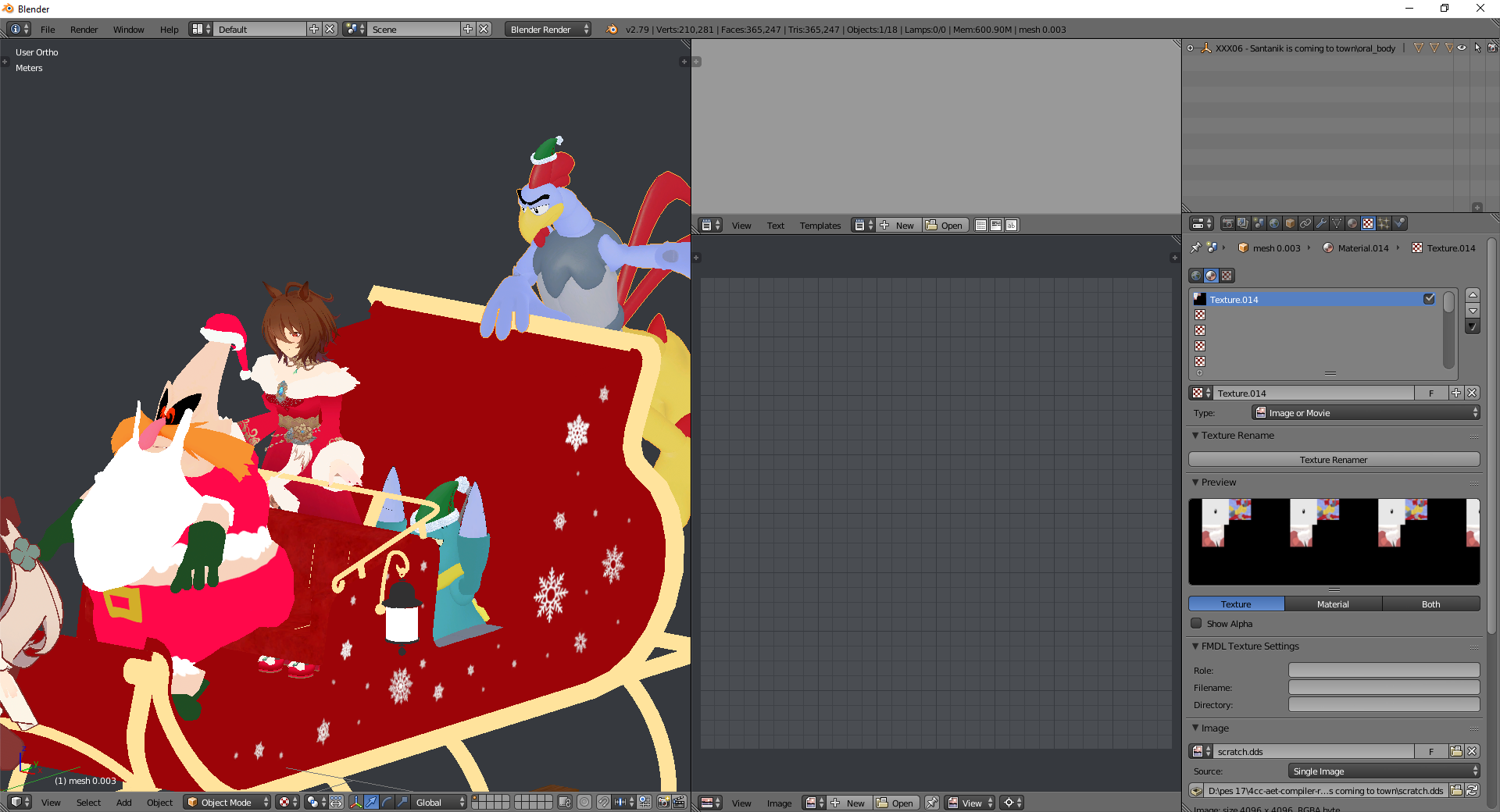Viewport: 1500px width, 812px height.
Task: Open the Blender Render engine dropdown
Action: coord(548,29)
